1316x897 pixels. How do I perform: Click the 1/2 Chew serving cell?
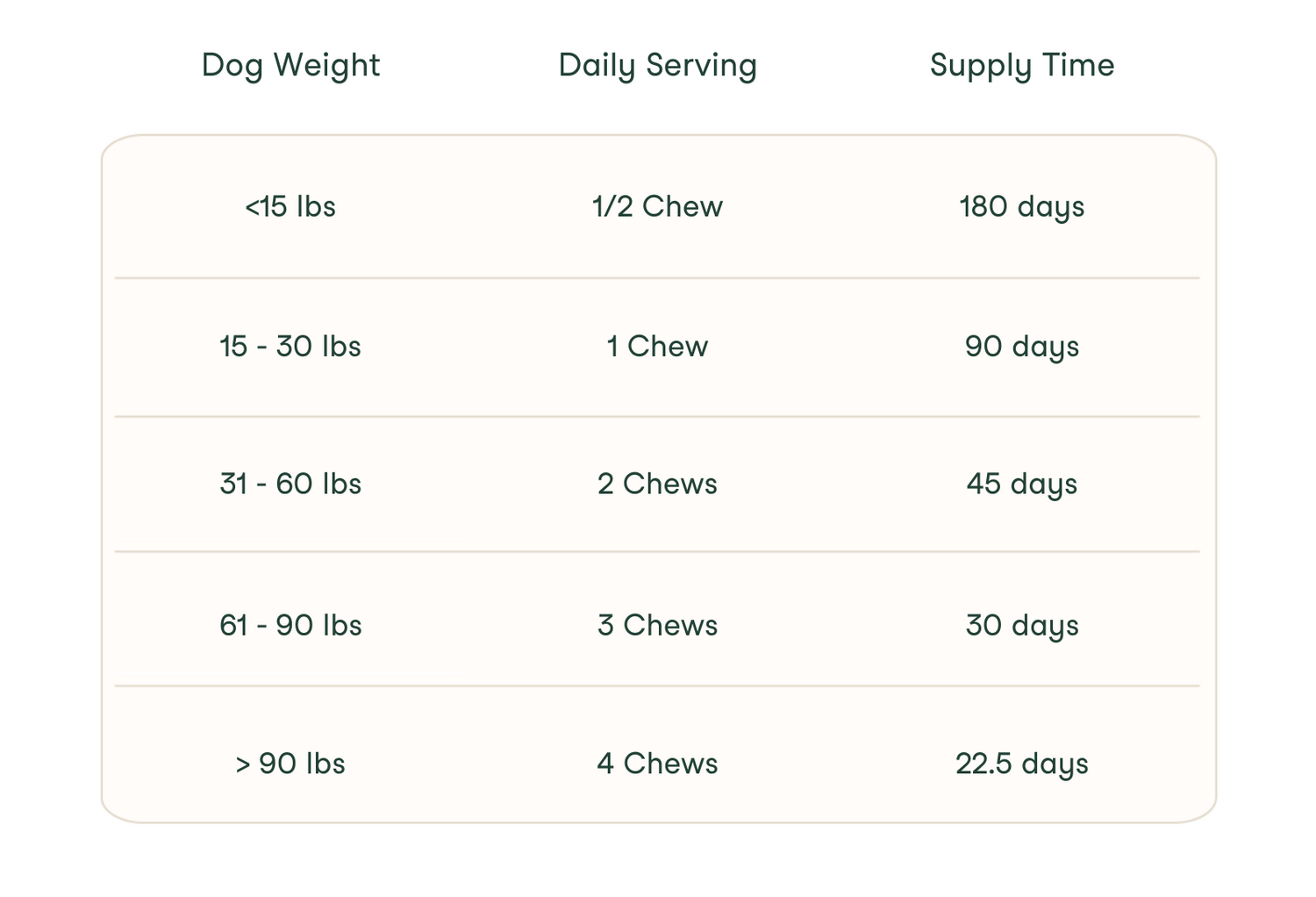657,207
